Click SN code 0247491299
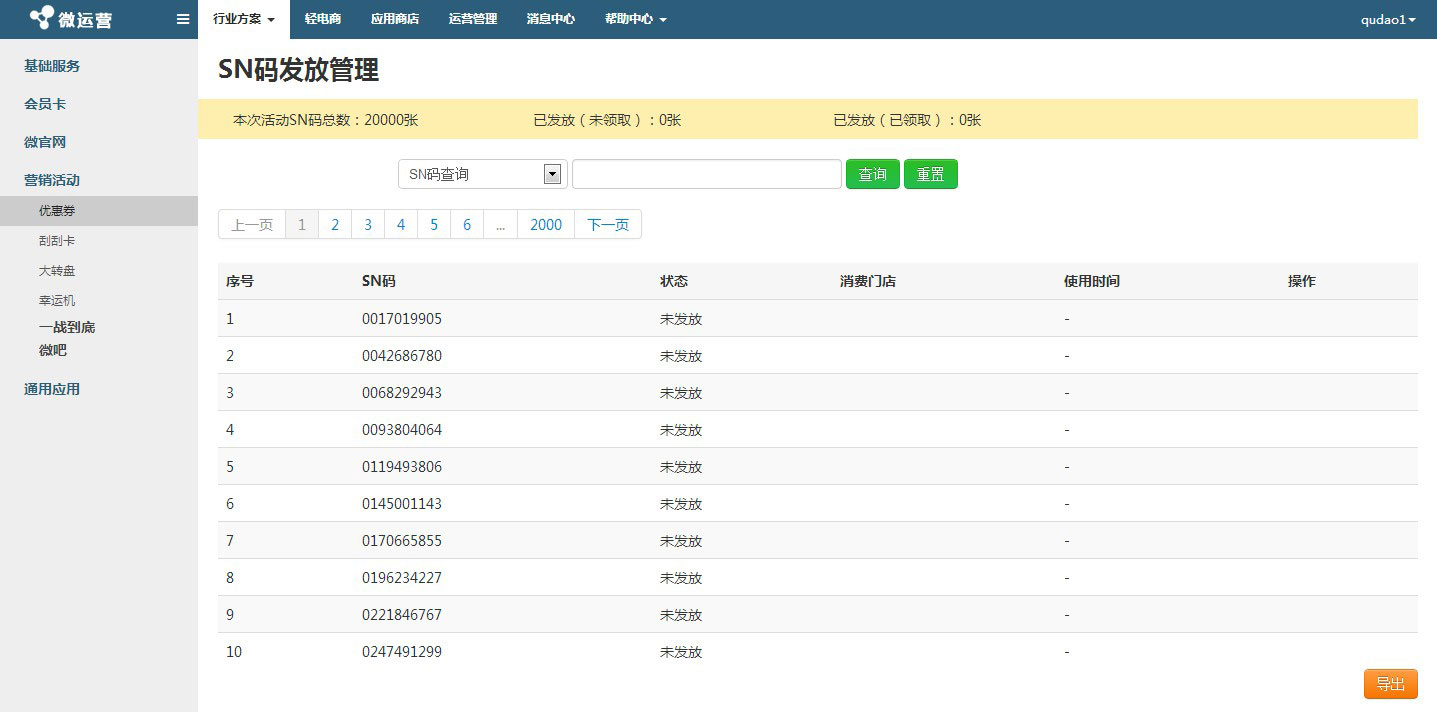The width and height of the screenshot is (1437, 712). (x=402, y=652)
